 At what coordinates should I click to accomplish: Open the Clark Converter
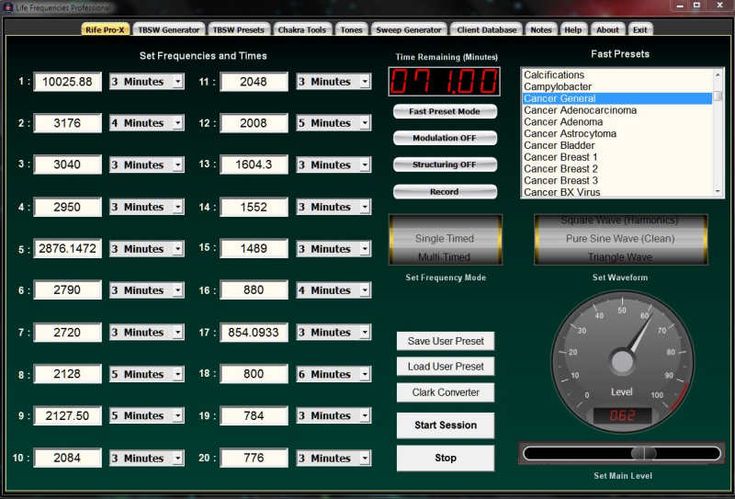coord(445,392)
